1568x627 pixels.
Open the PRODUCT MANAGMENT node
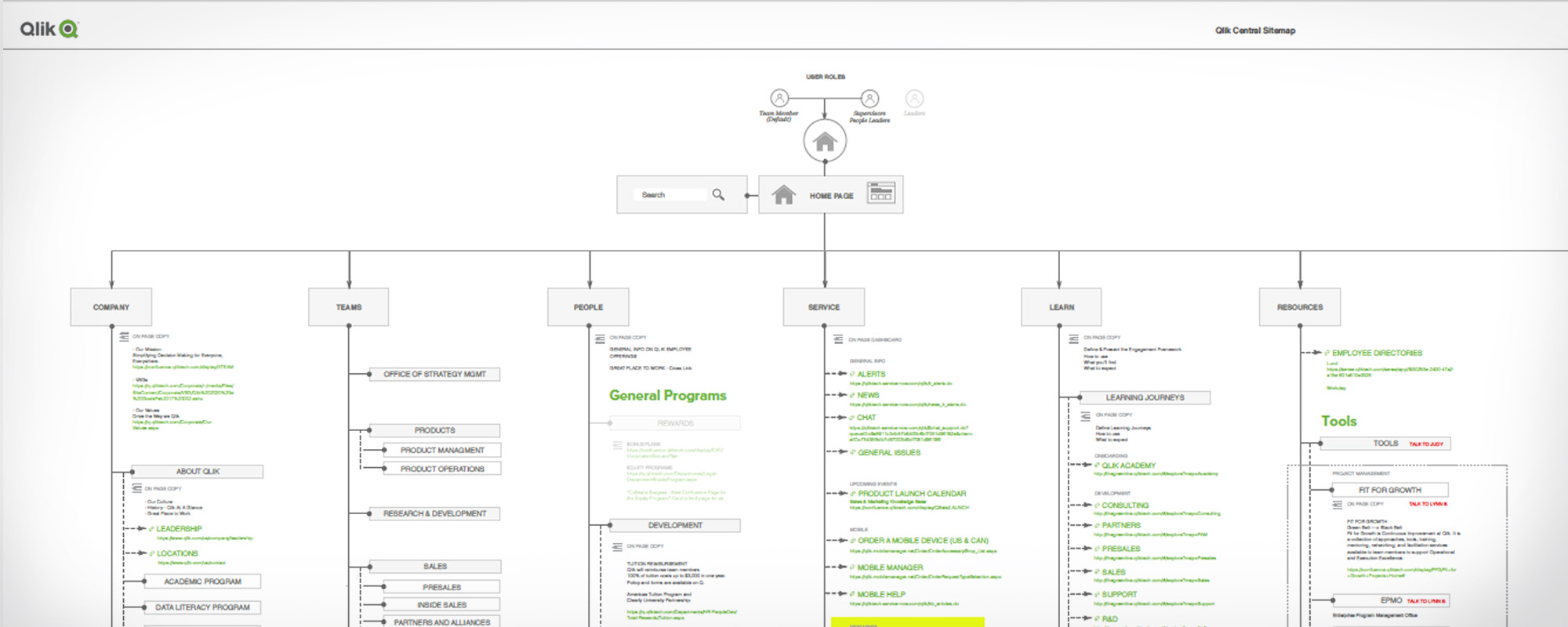(442, 451)
